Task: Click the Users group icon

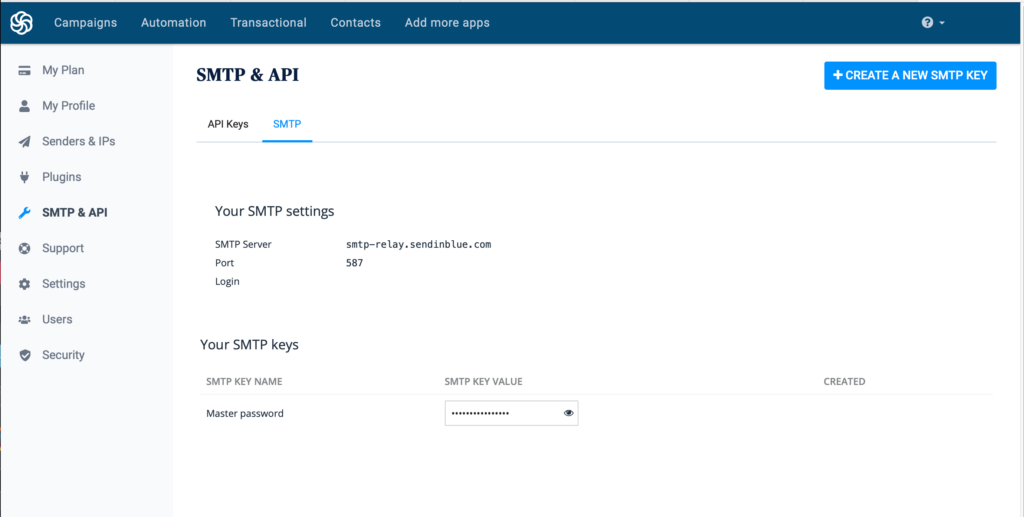Action: point(24,320)
